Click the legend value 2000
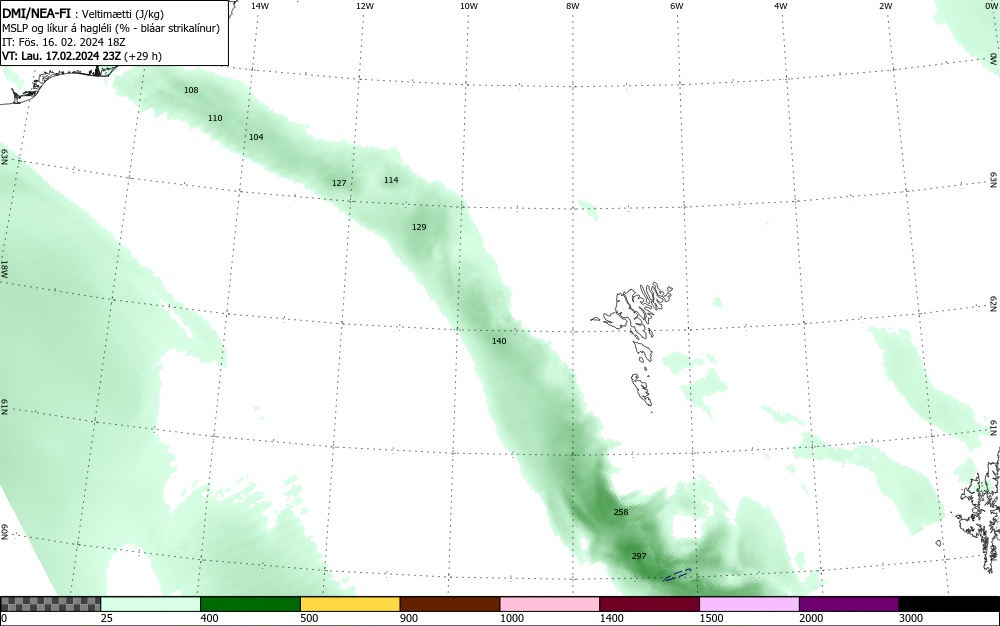 [811, 618]
